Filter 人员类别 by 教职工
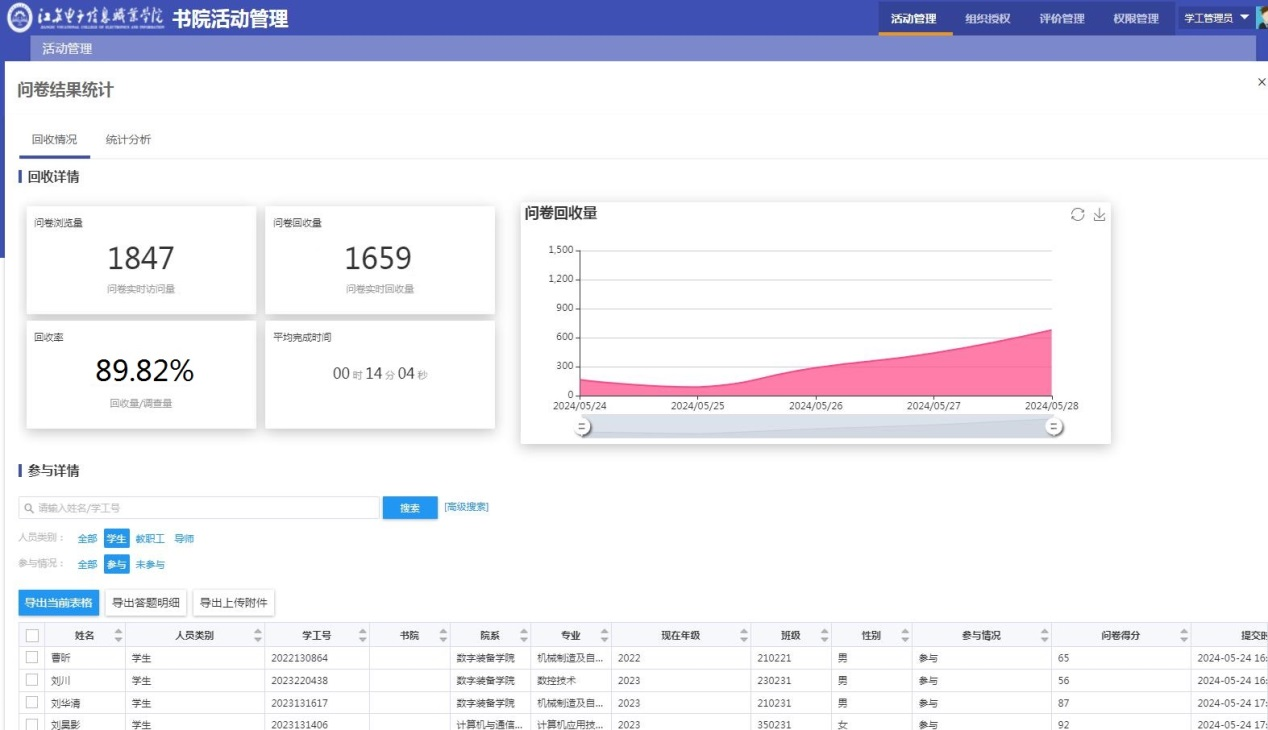1268x730 pixels. (150, 539)
